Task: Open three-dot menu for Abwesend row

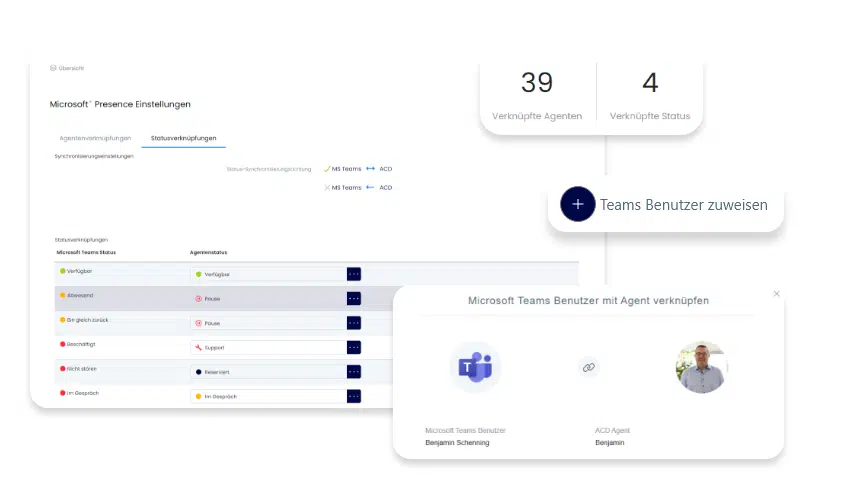Action: (353, 298)
